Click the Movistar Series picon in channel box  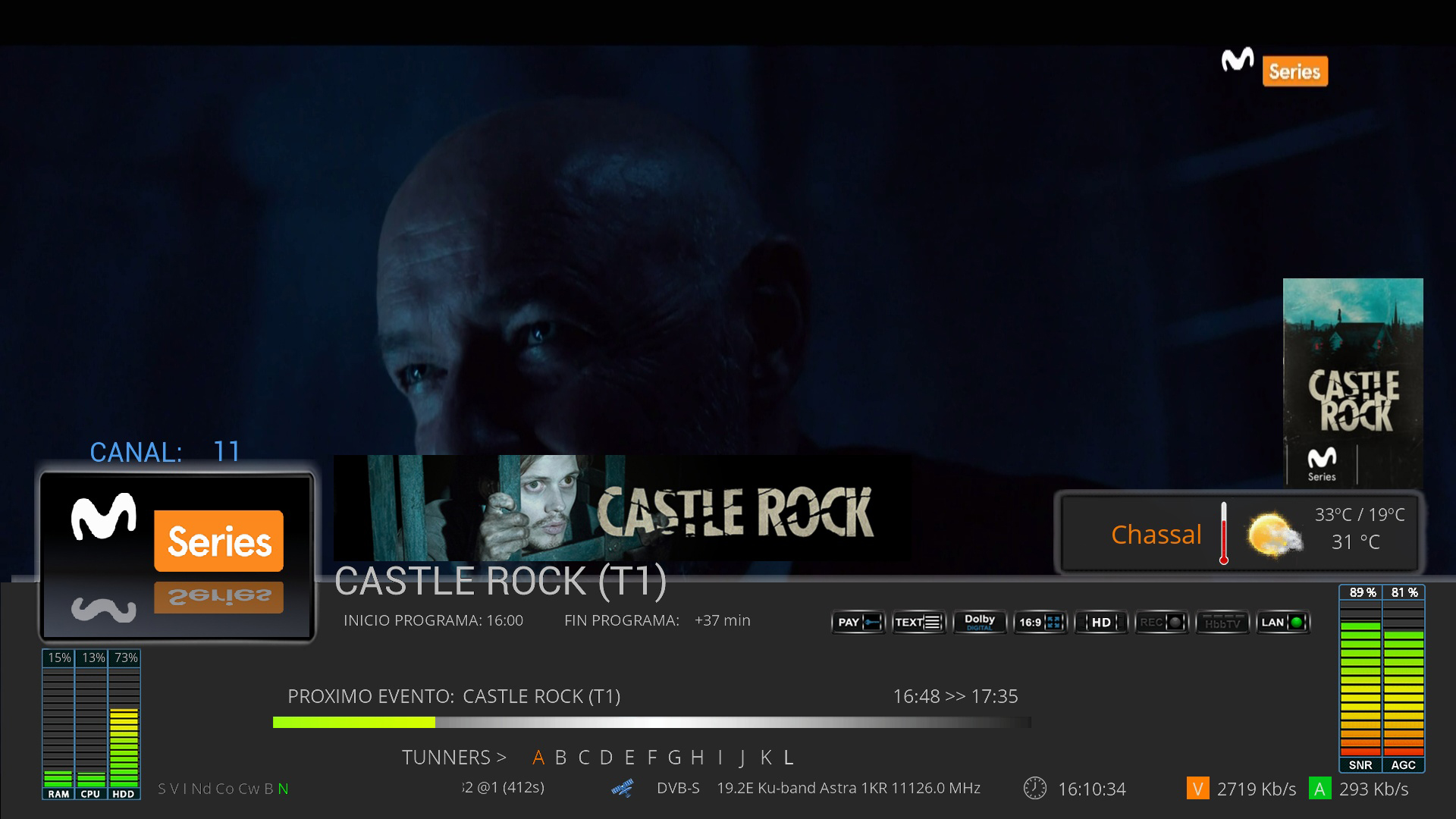coord(177,557)
